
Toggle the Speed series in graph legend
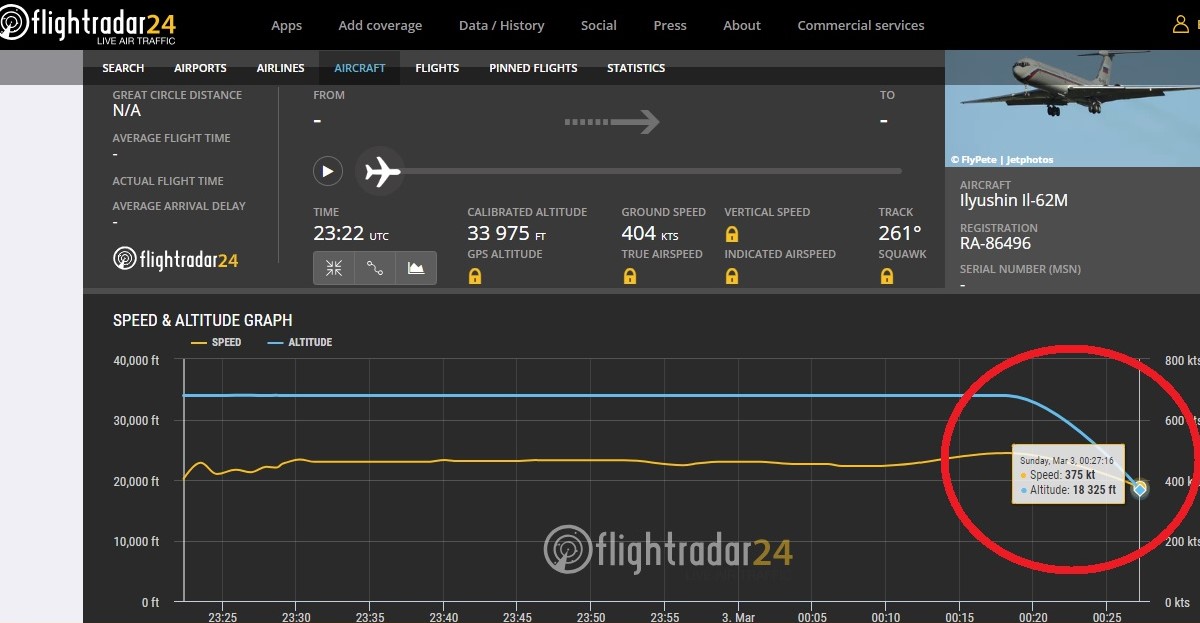[x=216, y=342]
